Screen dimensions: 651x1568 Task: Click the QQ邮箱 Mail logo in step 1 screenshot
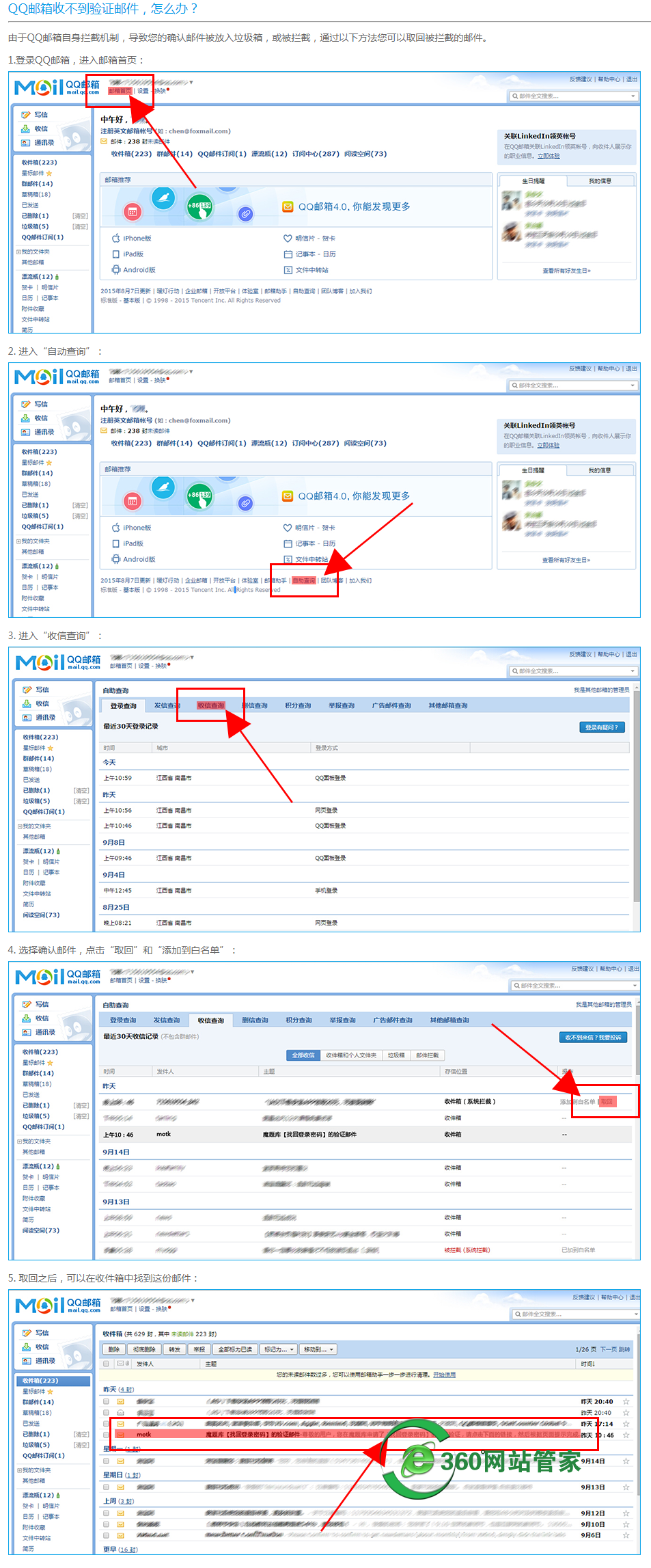(x=57, y=87)
